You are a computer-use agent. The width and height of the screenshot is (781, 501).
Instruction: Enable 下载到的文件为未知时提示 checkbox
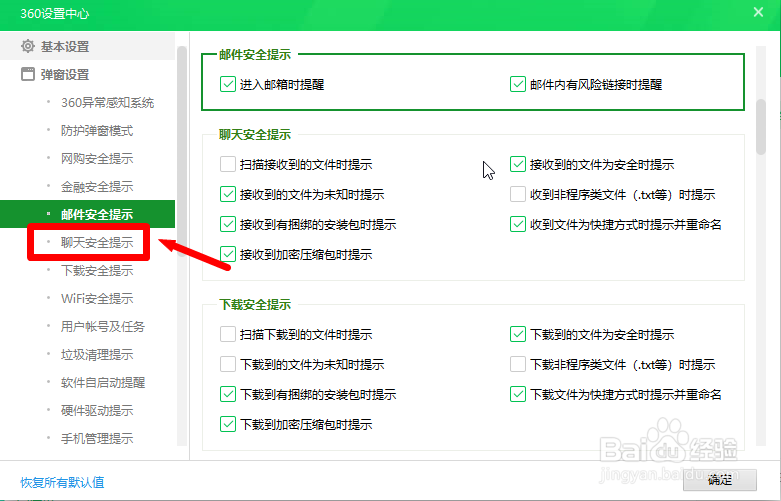[228, 364]
